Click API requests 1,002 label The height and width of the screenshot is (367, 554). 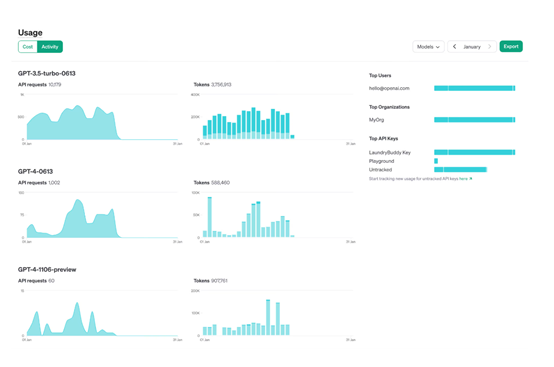tap(39, 183)
